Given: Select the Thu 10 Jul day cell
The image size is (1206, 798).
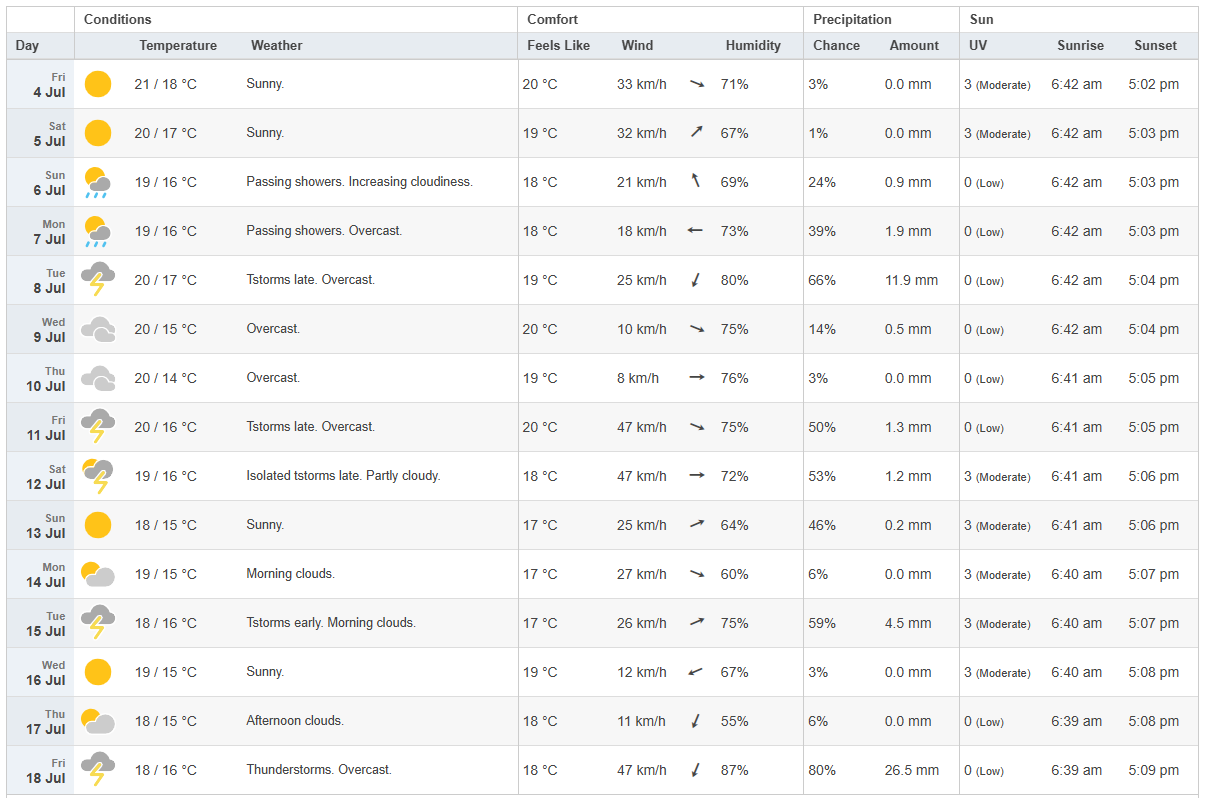Looking at the screenshot, I should click(x=41, y=378).
